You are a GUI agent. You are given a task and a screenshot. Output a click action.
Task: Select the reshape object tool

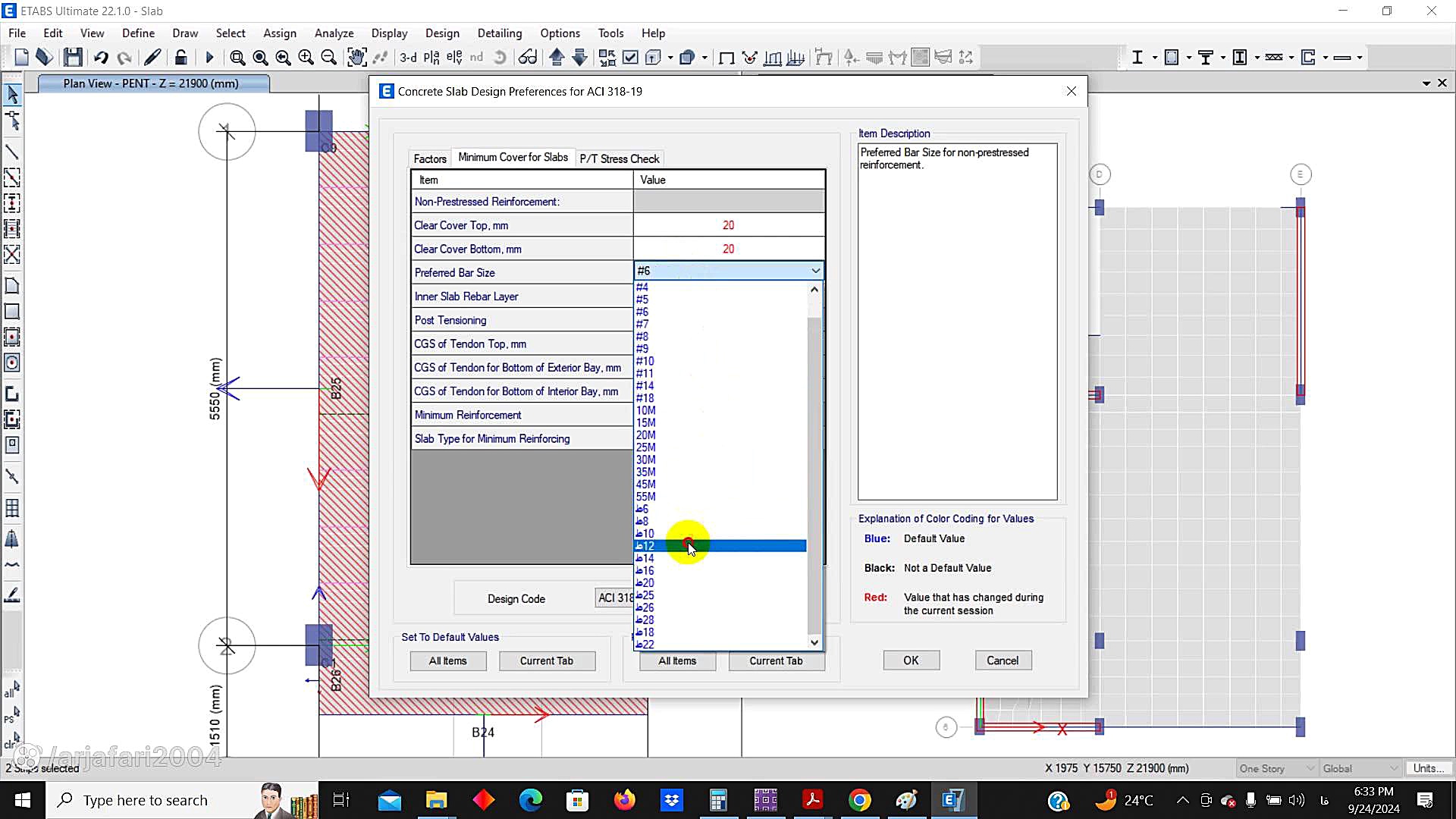coord(12,121)
